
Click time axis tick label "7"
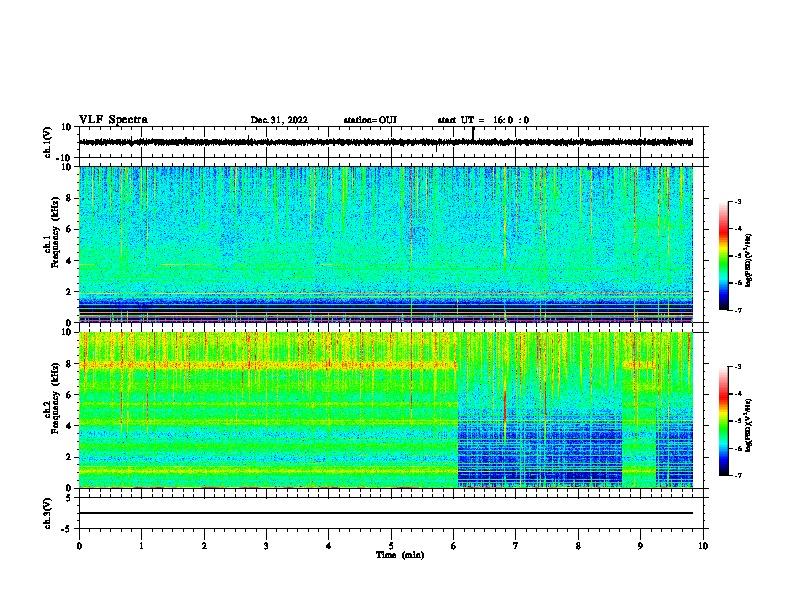pyautogui.click(x=516, y=546)
